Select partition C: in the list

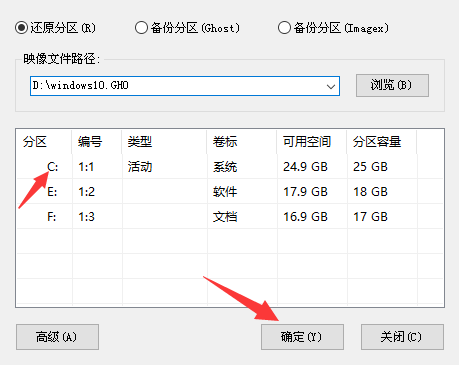52,167
